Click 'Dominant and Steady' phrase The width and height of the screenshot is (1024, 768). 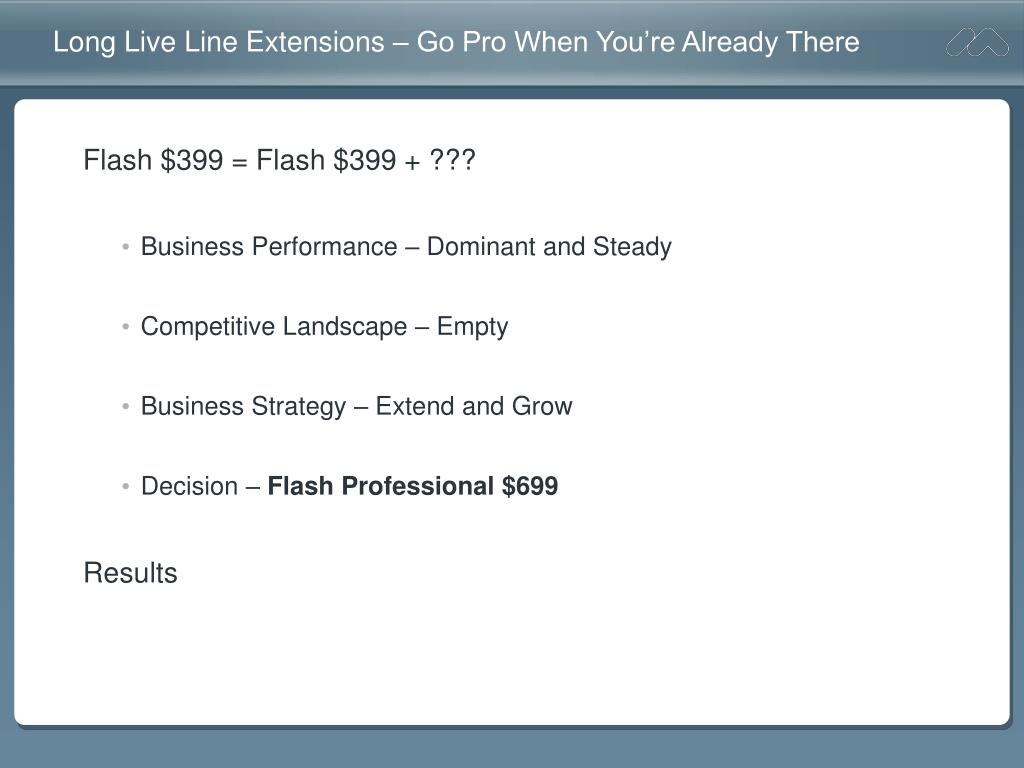549,247
